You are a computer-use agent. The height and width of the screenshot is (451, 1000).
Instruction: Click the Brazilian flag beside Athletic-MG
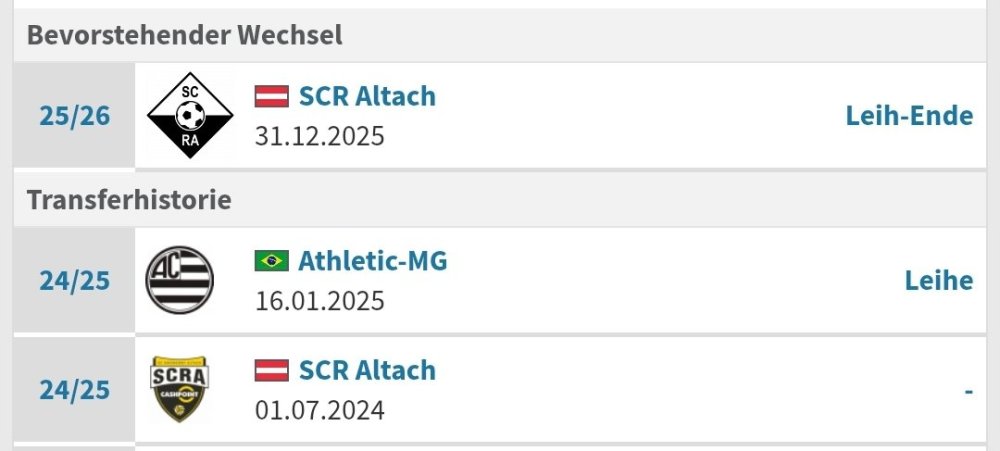tap(272, 261)
